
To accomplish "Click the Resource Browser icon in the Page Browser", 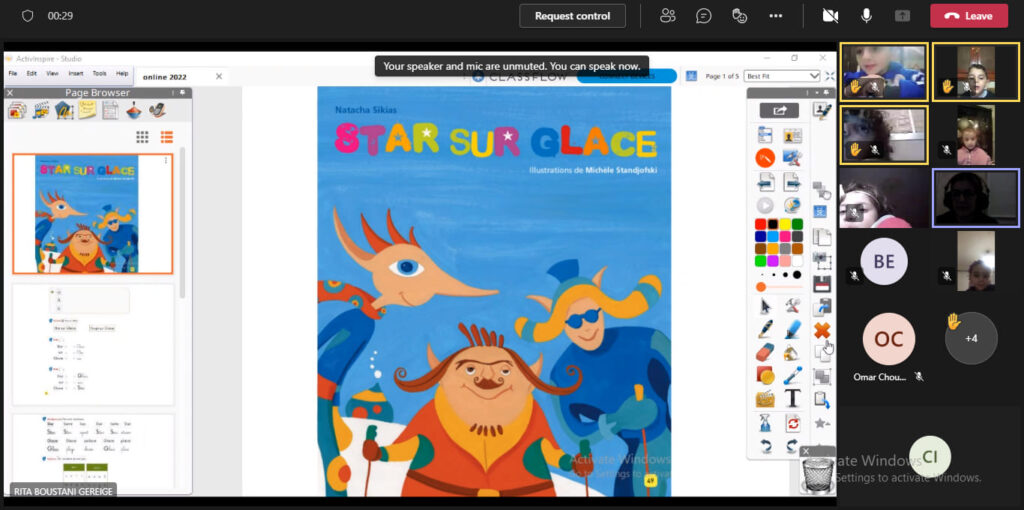I will pyautogui.click(x=40, y=110).
